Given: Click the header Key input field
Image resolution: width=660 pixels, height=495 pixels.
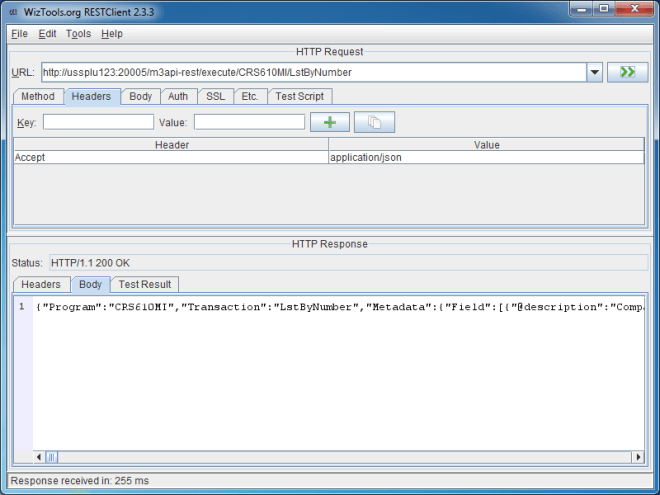Looking at the screenshot, I should 98,122.
